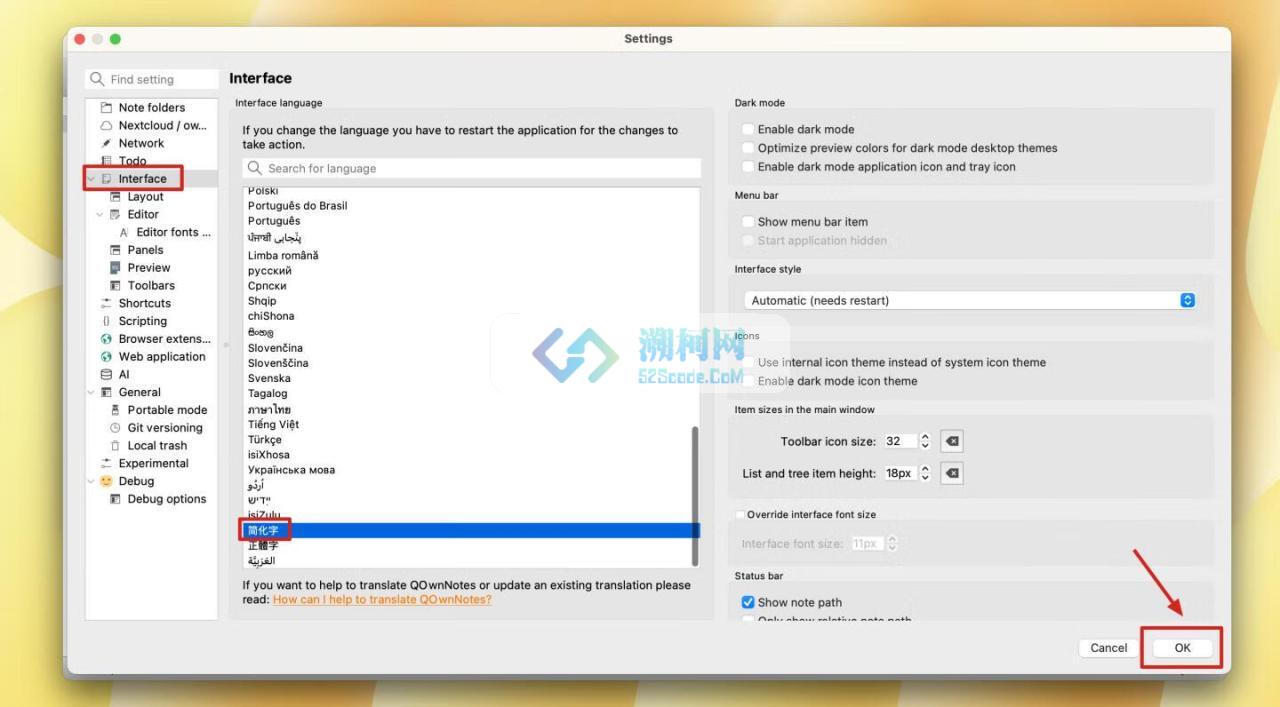Select Svenska language
The image size is (1280, 707).
269,379
